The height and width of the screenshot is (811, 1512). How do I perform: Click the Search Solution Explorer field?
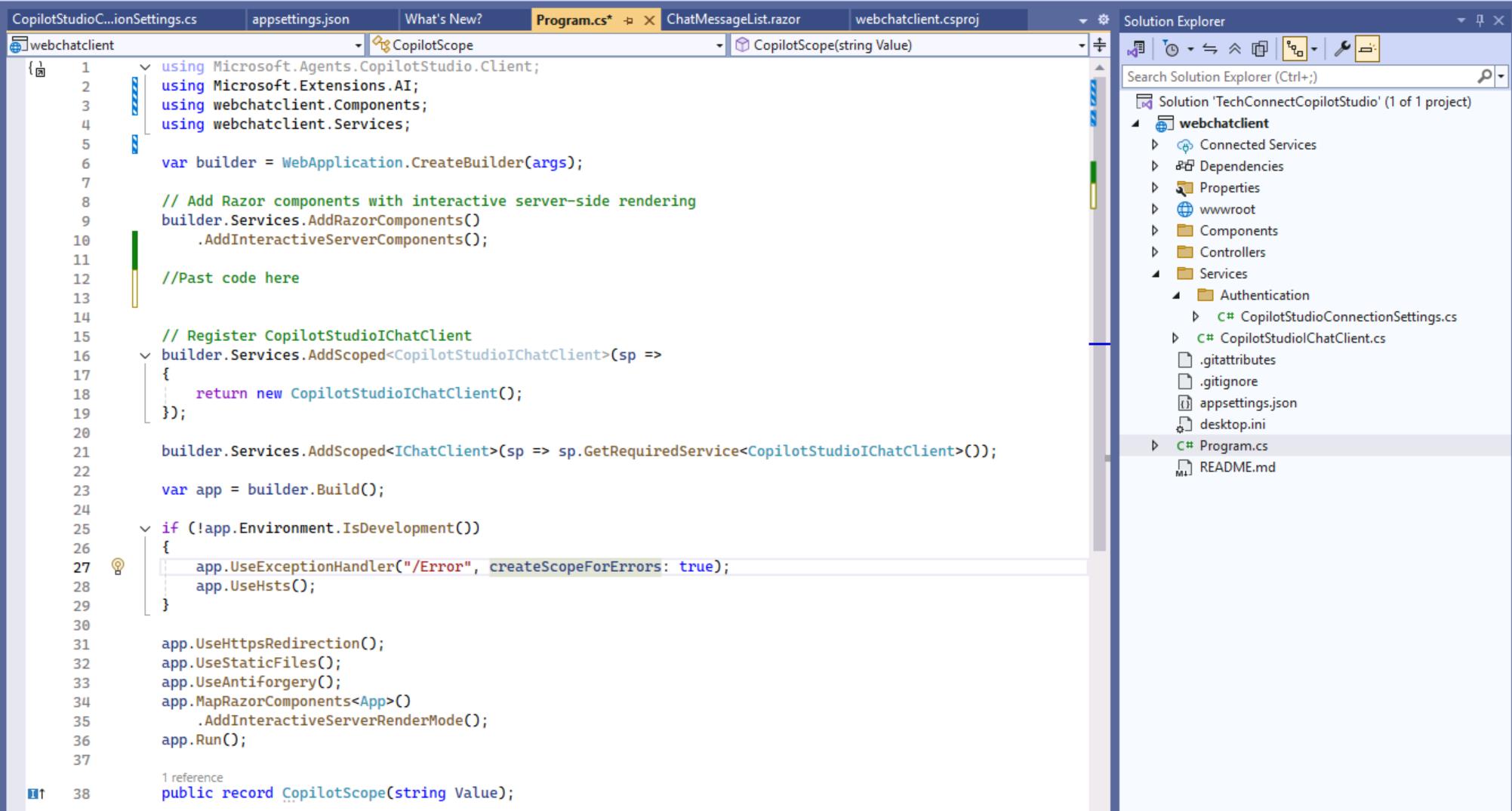coord(1298,76)
